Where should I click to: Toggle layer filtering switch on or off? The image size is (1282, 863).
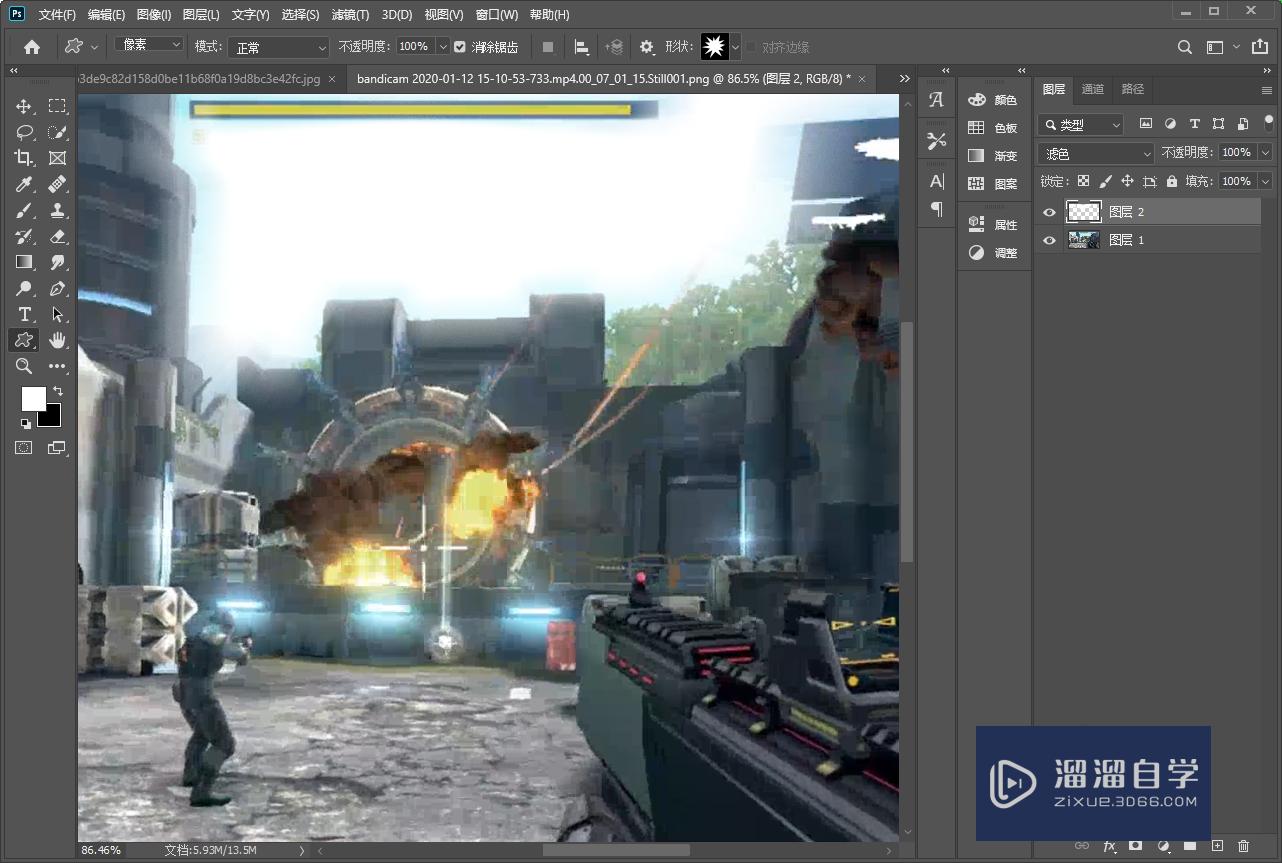pyautogui.click(x=1269, y=122)
